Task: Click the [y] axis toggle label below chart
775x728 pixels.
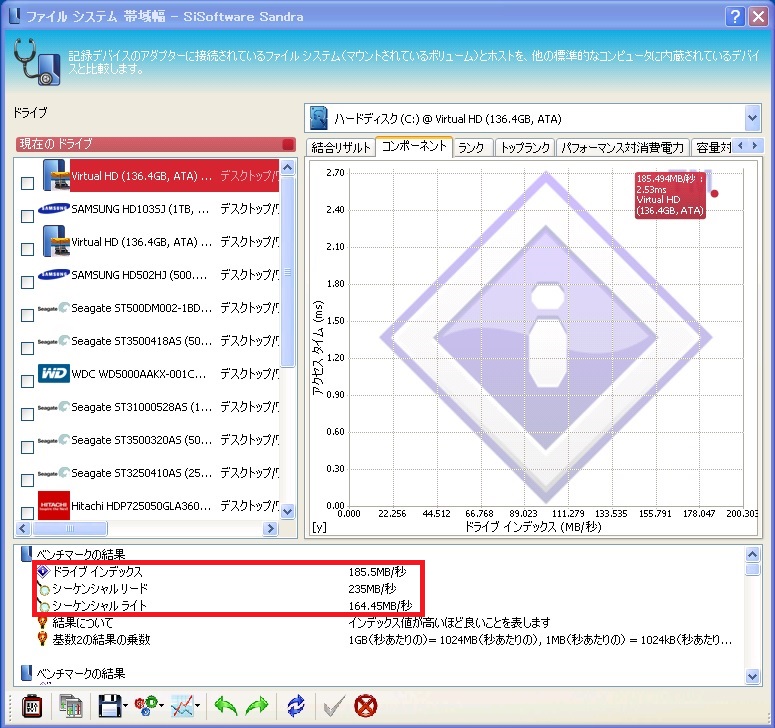Action: [x=319, y=527]
